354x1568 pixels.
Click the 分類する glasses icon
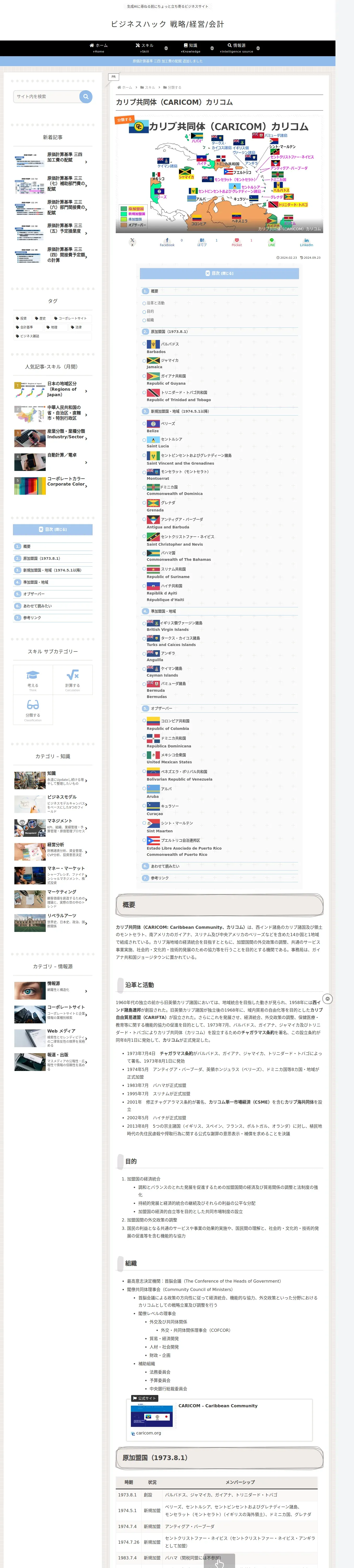coord(33,704)
